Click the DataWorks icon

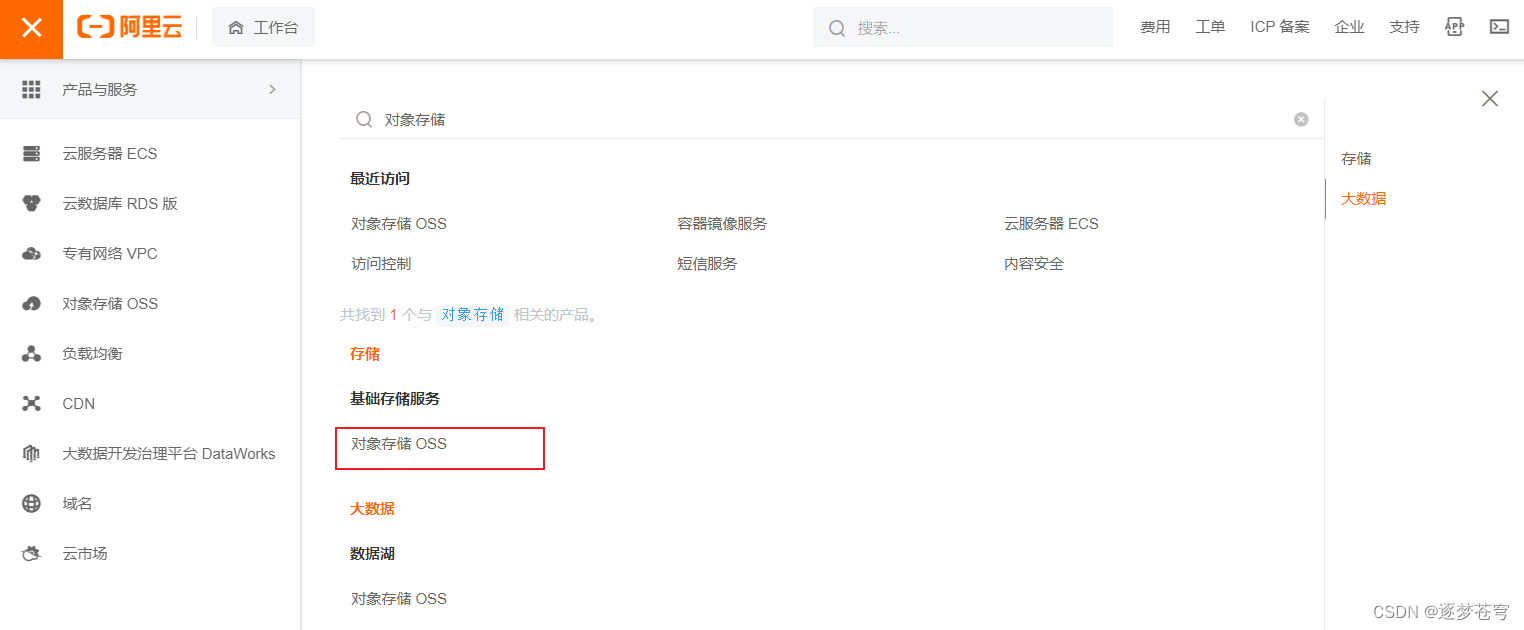[31, 454]
